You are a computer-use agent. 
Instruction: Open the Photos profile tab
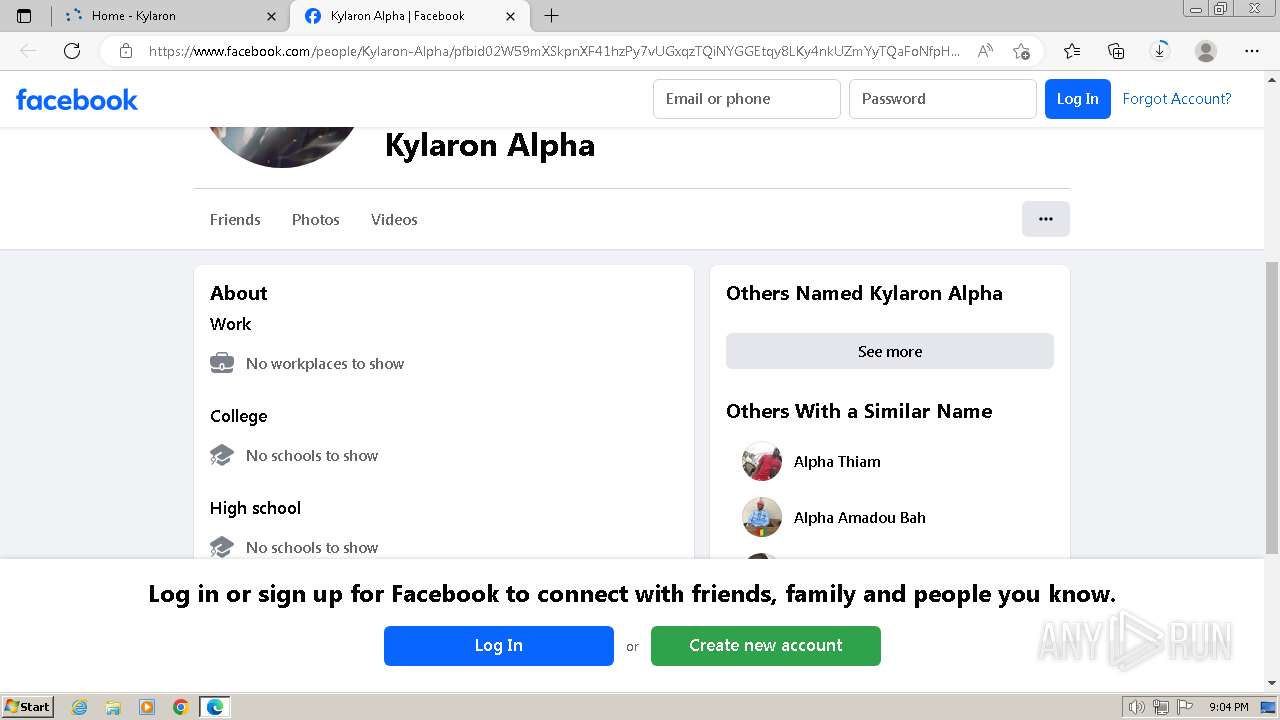(x=316, y=219)
